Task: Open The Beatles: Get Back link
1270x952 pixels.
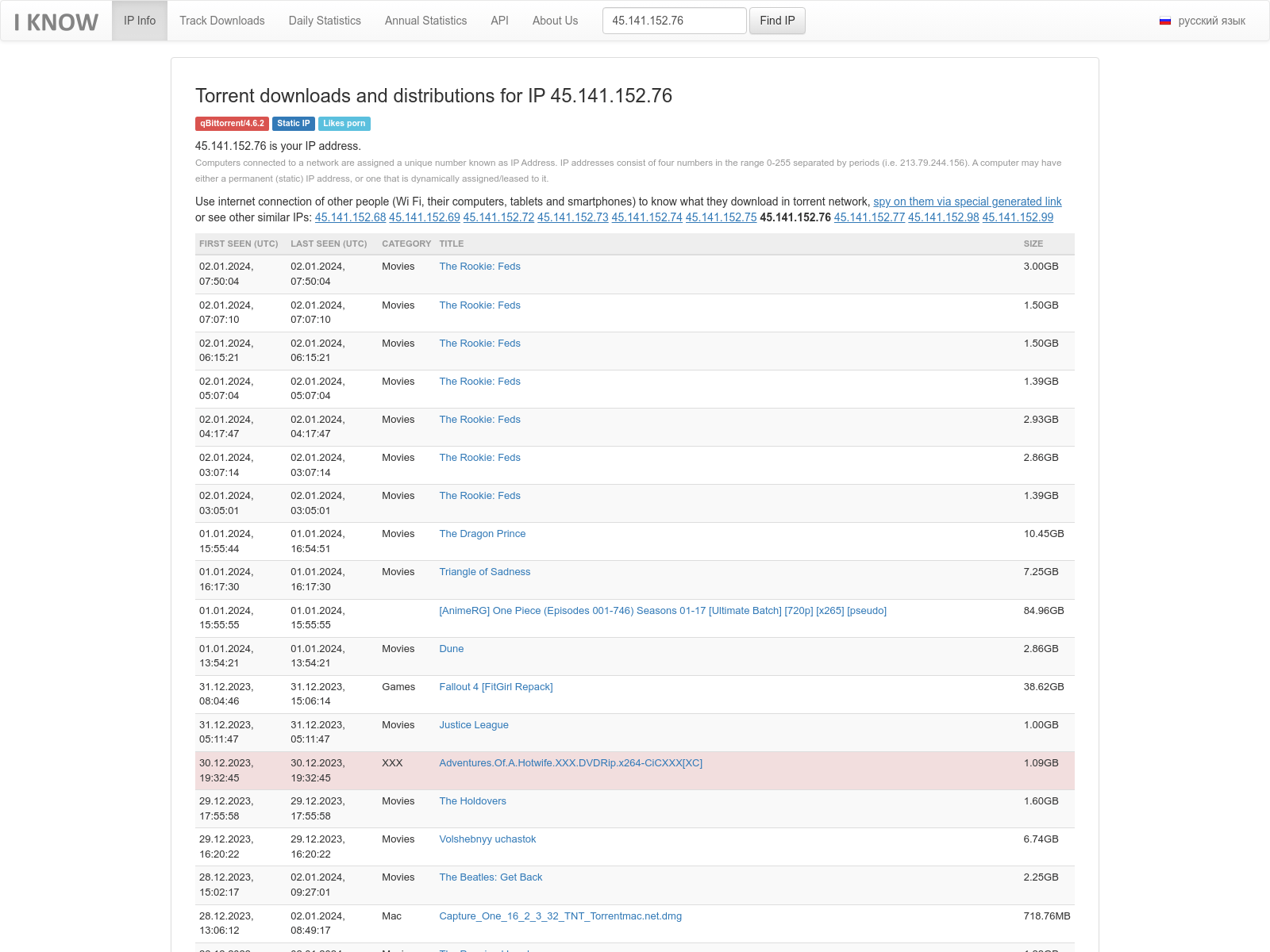Action: (x=491, y=877)
